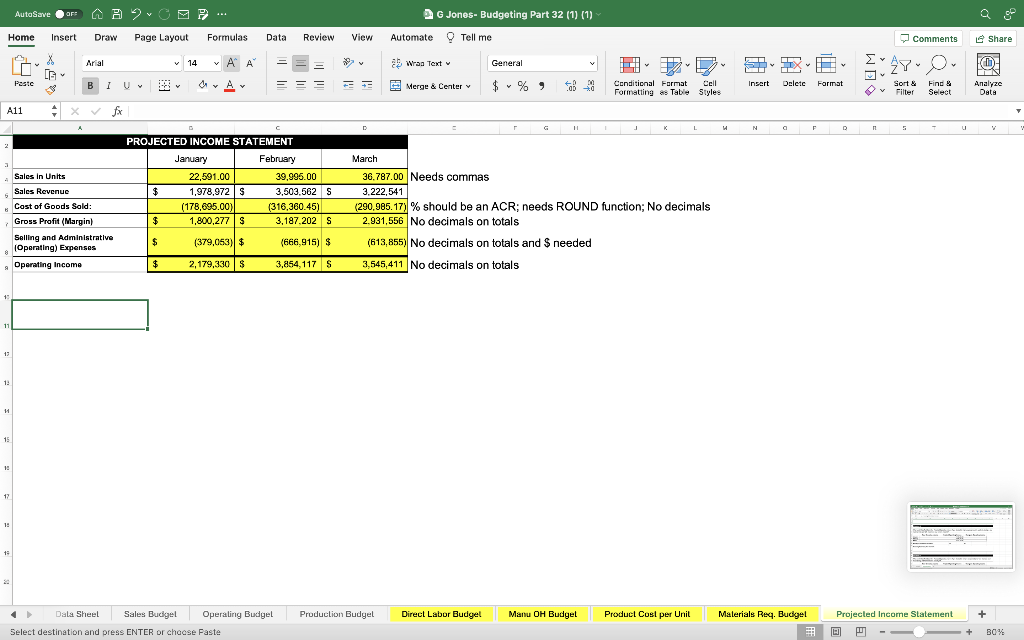Click the Share button
The image size is (1024, 640).
coord(993,39)
